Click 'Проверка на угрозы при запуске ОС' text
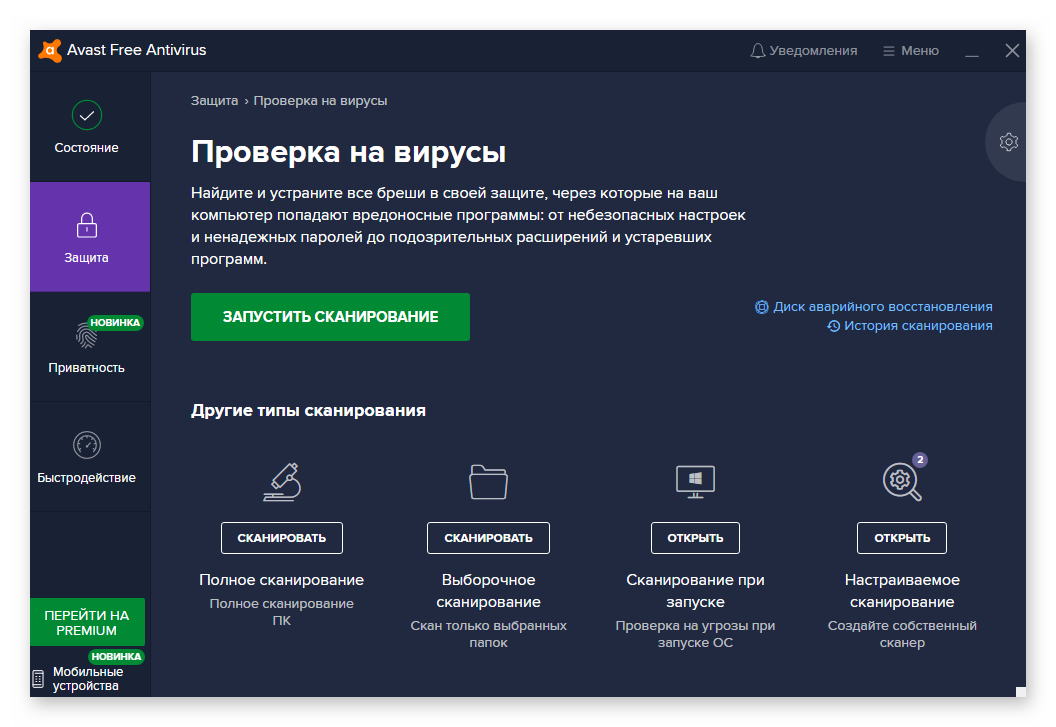1056x727 pixels. [695, 634]
